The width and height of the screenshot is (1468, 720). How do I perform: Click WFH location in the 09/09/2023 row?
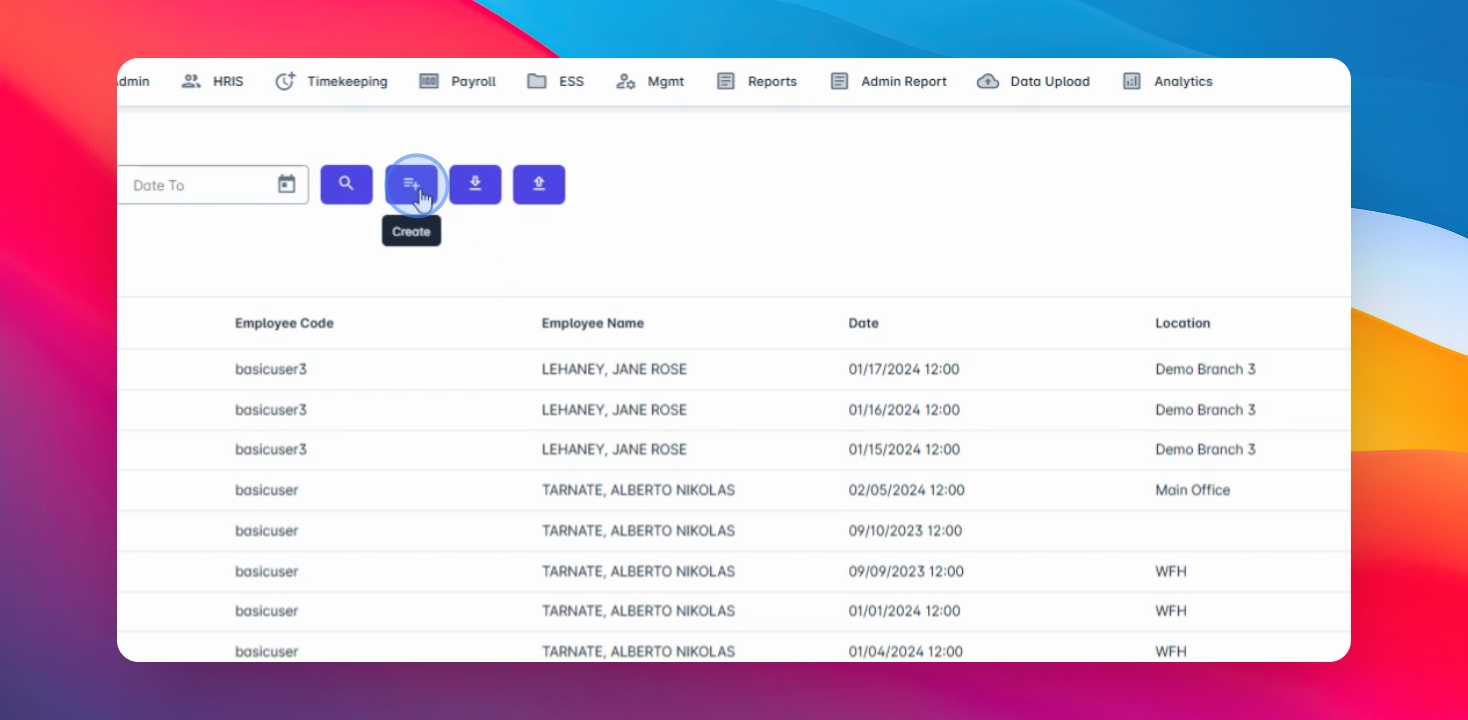tap(1171, 572)
